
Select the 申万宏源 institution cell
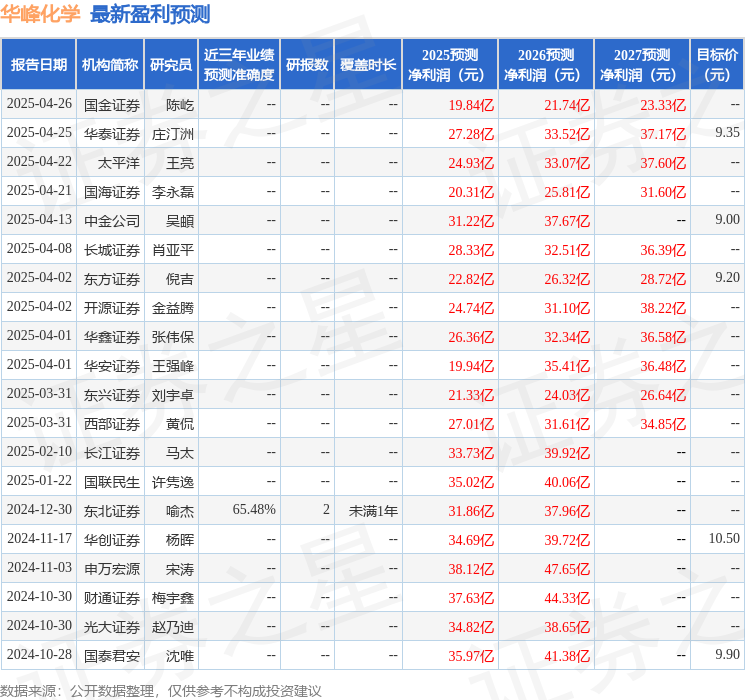tap(112, 569)
